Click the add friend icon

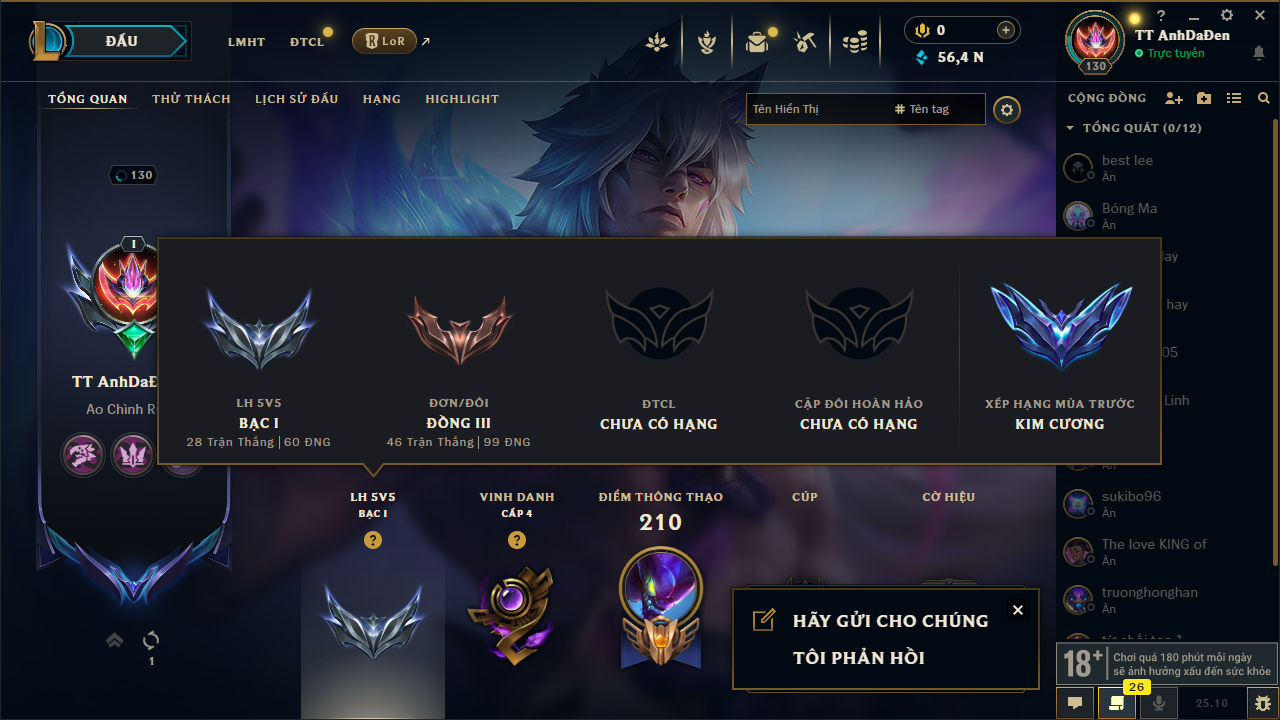click(x=1174, y=98)
